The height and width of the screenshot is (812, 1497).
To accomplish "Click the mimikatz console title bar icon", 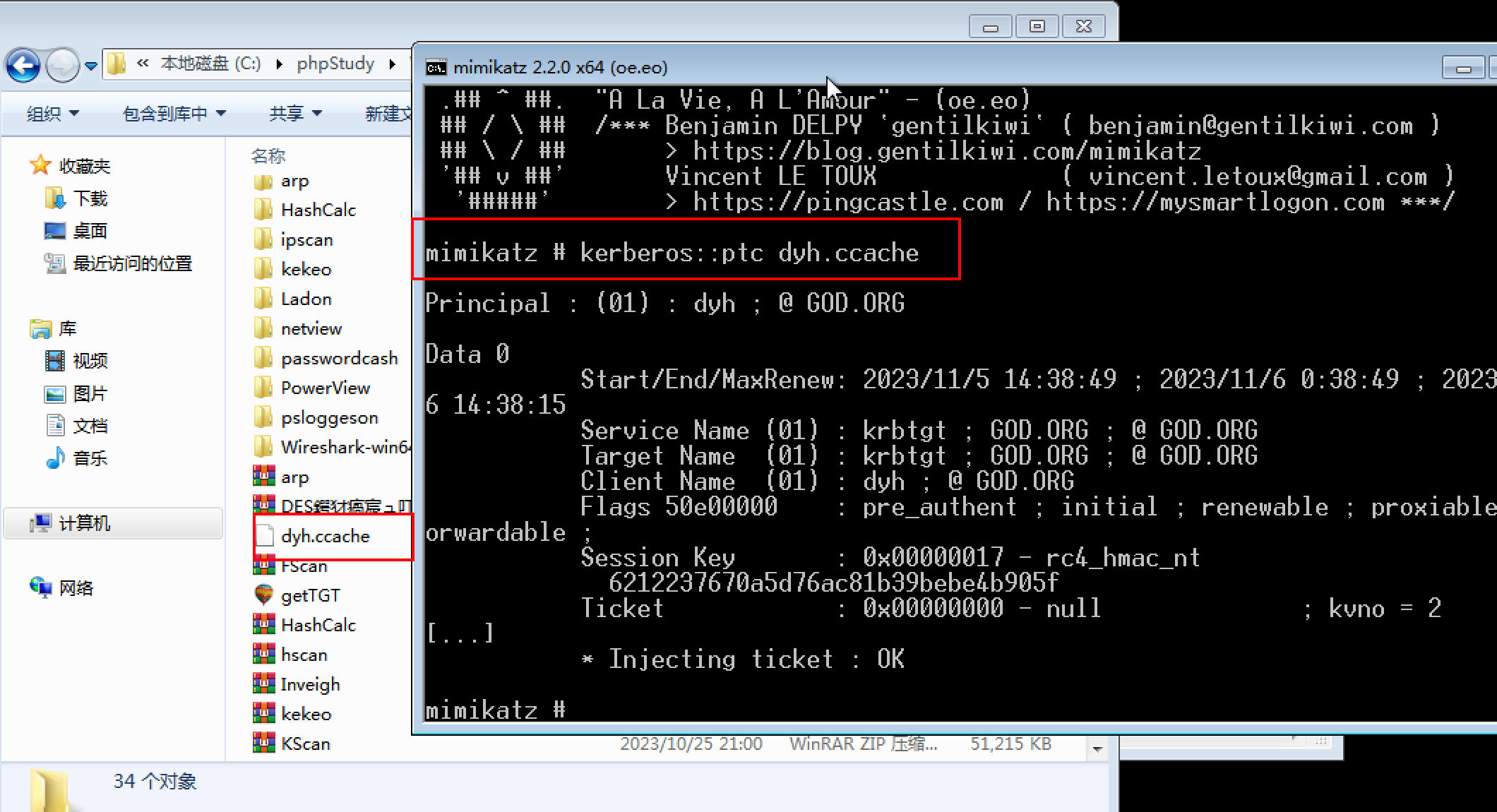I will point(436,67).
